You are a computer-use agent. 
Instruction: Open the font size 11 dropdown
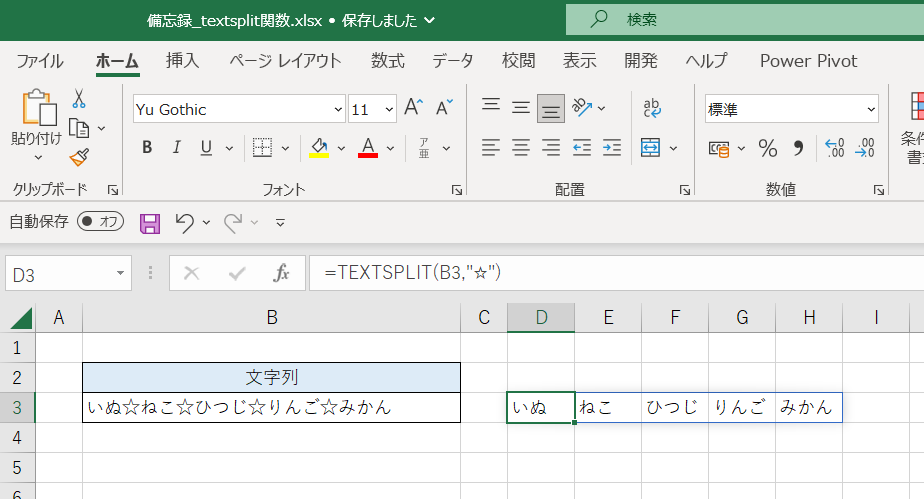389,110
